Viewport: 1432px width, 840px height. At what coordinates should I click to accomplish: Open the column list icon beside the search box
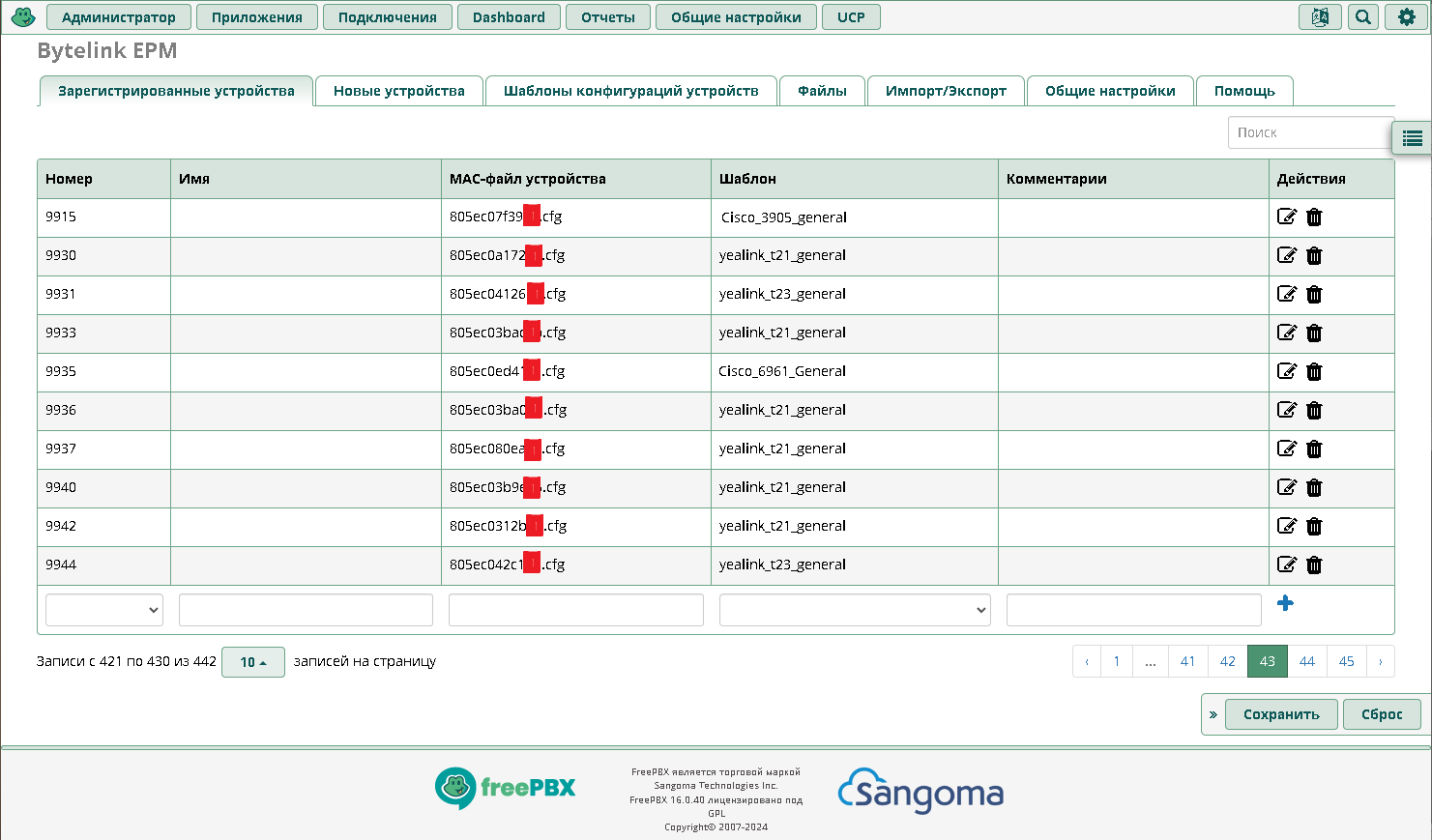[x=1411, y=138]
